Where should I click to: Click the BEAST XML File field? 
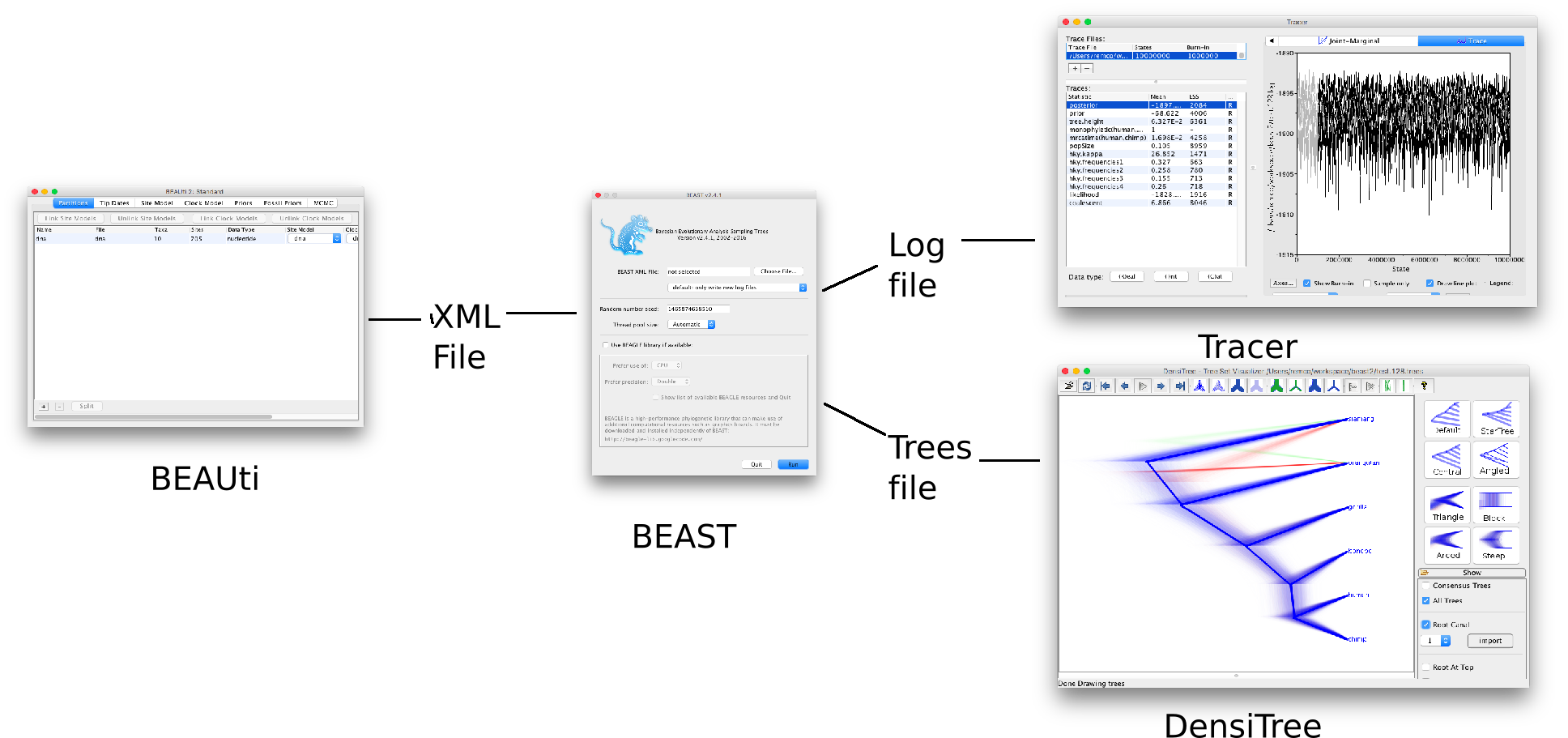tap(708, 271)
